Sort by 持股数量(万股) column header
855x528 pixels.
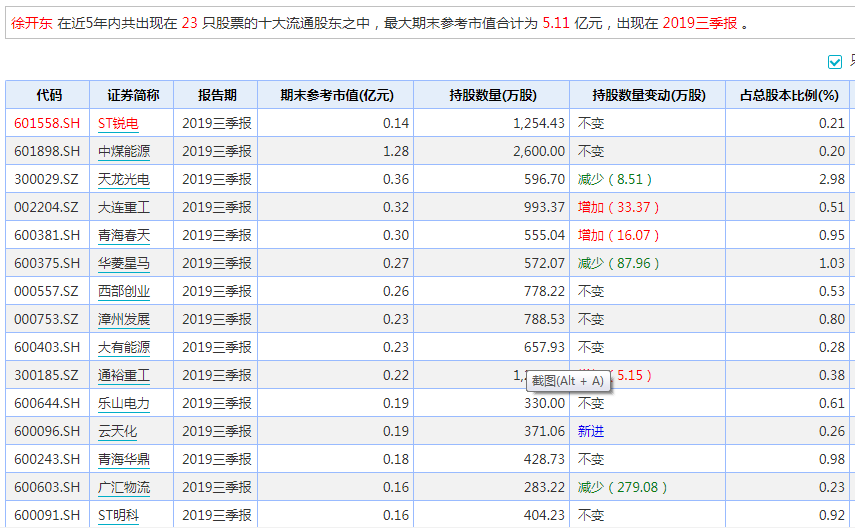tap(492, 95)
